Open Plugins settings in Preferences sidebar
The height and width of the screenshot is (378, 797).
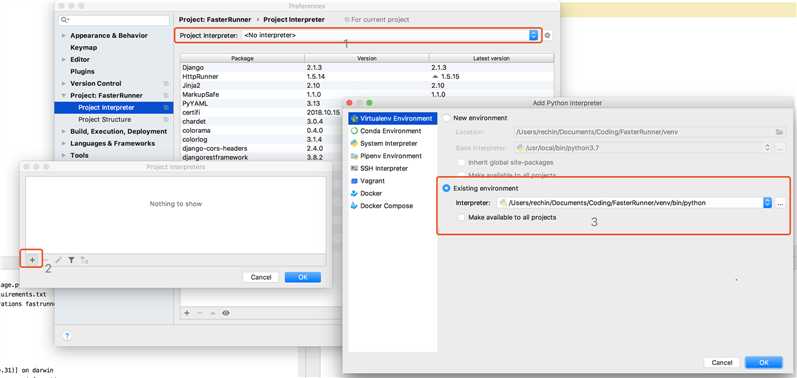click(x=82, y=72)
